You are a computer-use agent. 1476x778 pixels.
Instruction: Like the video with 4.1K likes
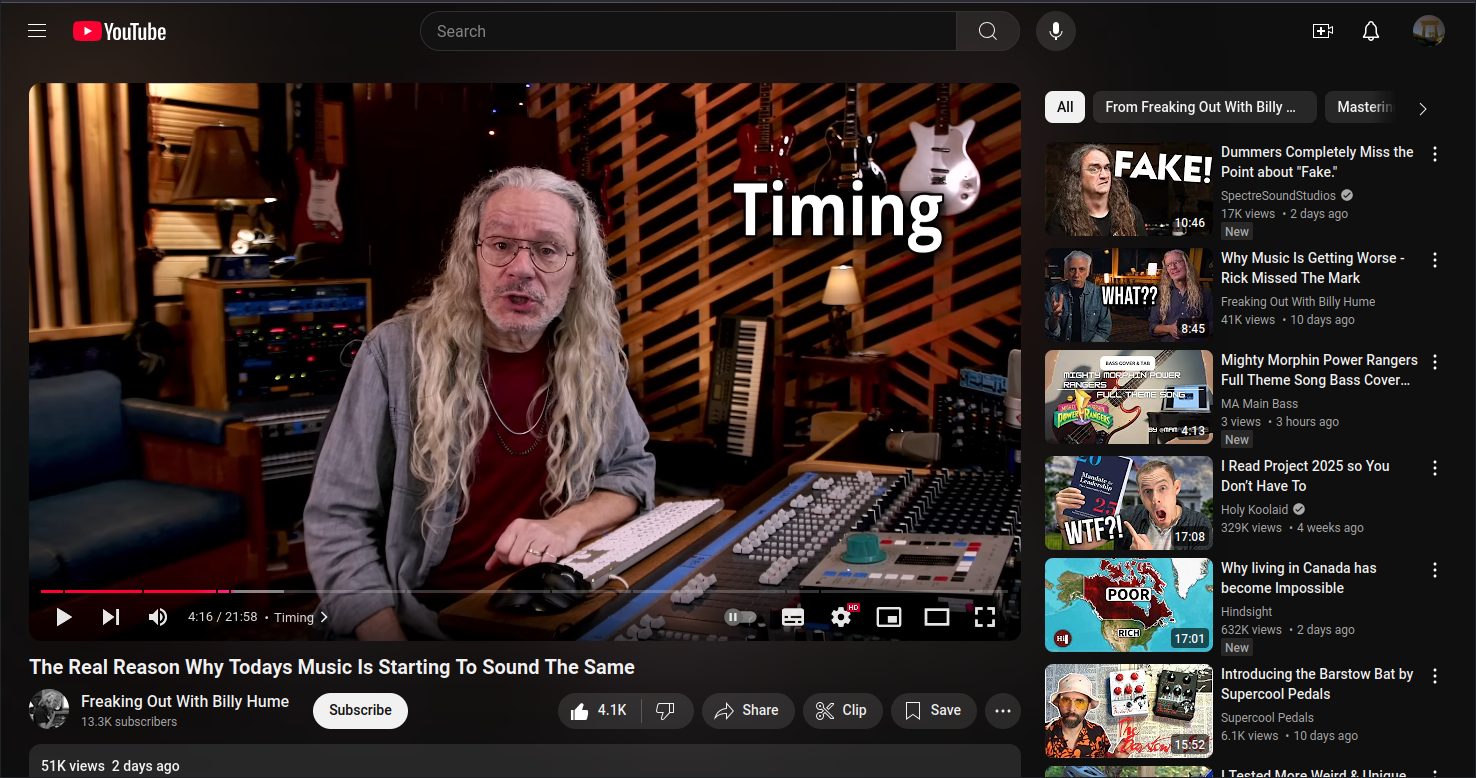pyautogui.click(x=599, y=711)
